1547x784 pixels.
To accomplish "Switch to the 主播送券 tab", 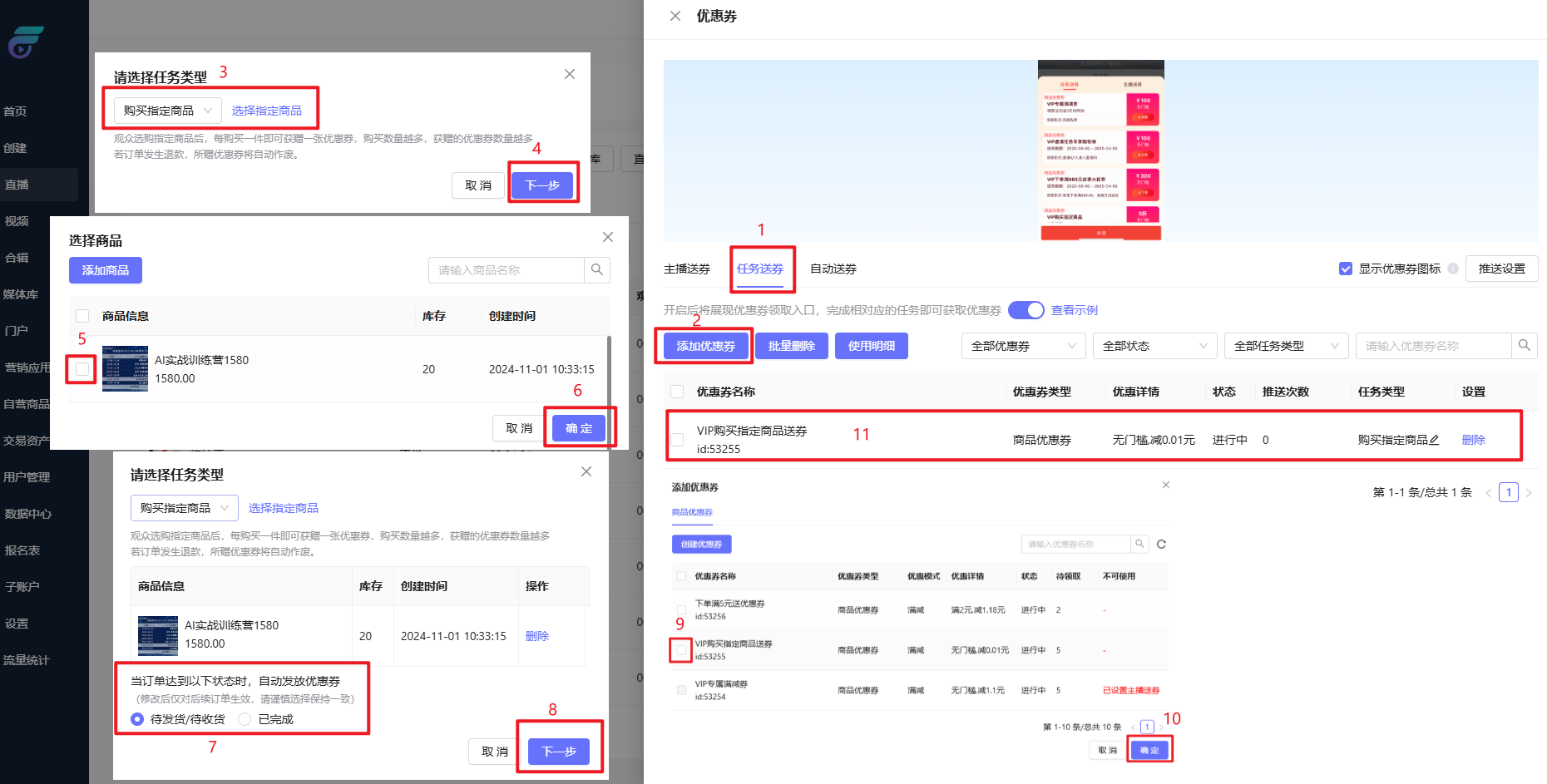I will (687, 269).
